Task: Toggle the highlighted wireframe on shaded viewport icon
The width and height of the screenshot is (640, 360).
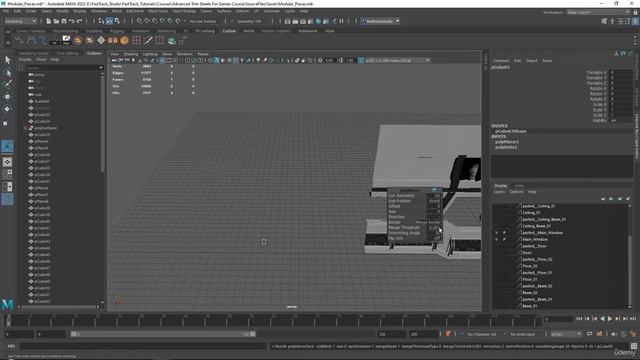Action: (216, 60)
